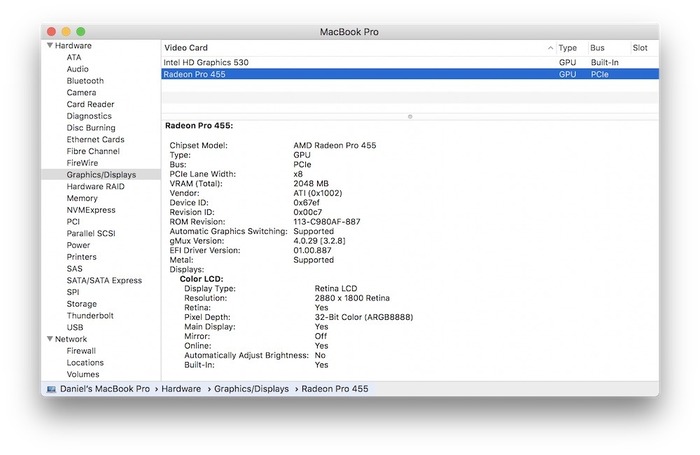
Task: Click the ATI (0x1002) vendor value
Action: point(318,193)
